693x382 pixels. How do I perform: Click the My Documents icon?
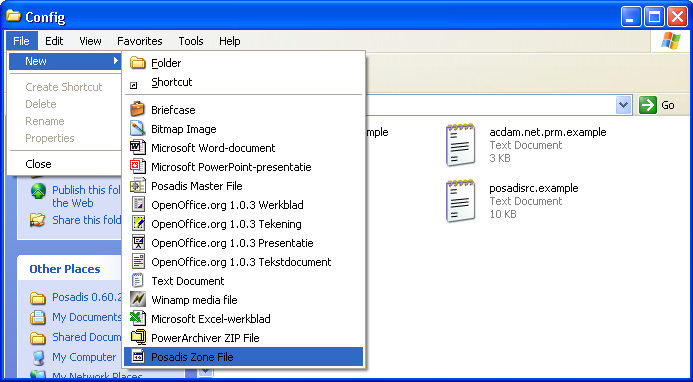[38, 317]
